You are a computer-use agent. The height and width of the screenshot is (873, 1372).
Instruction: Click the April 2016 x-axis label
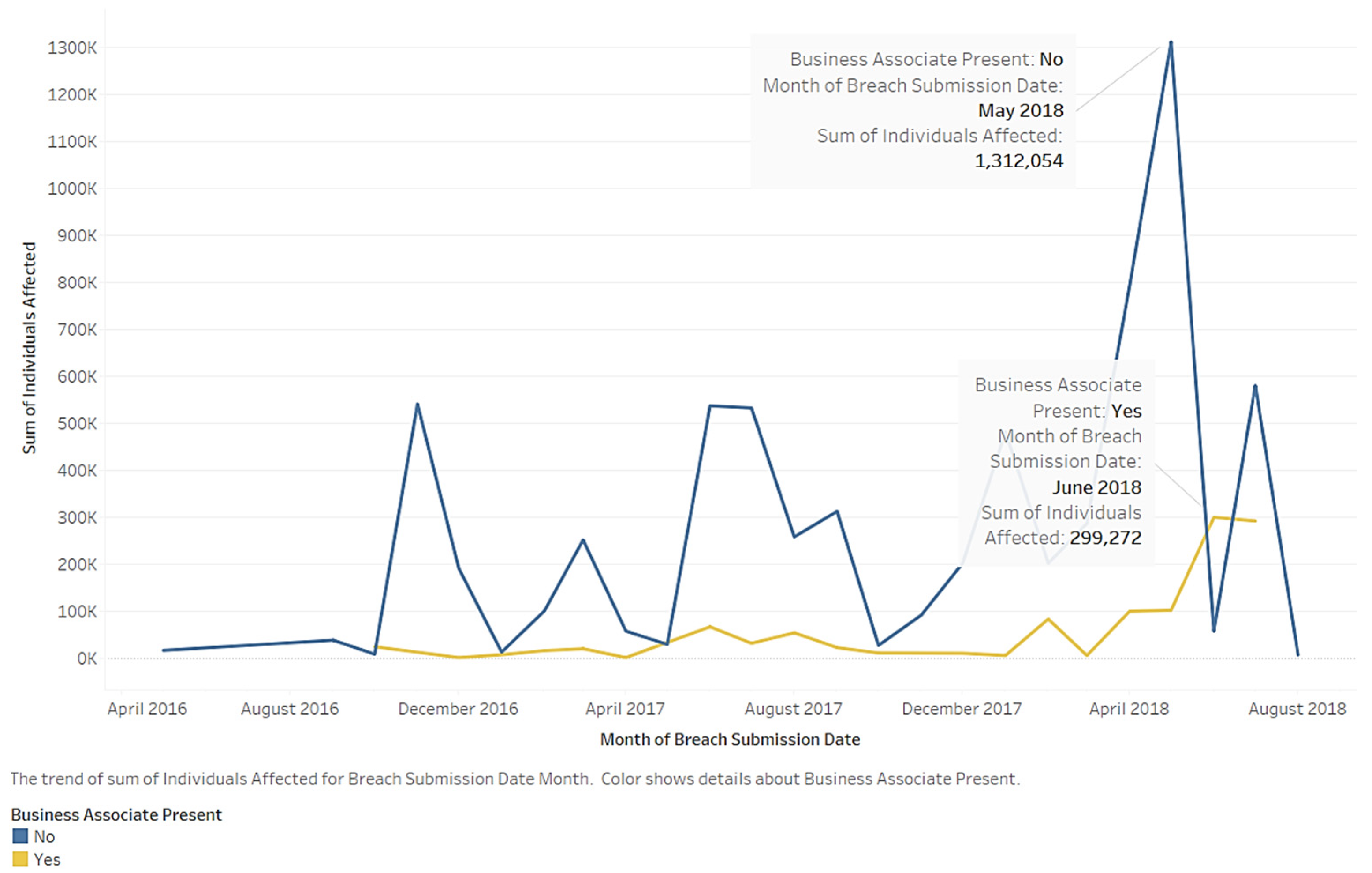pos(147,709)
